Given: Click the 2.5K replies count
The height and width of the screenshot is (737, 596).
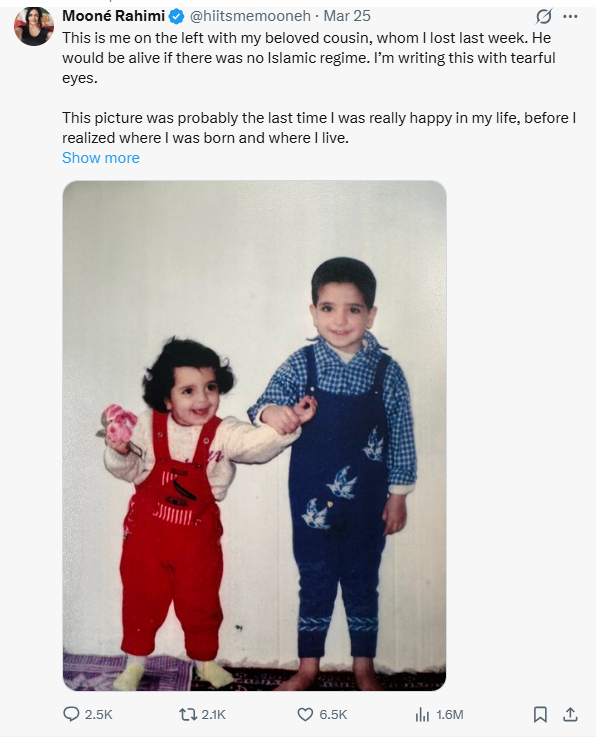Looking at the screenshot, I should pyautogui.click(x=99, y=715).
